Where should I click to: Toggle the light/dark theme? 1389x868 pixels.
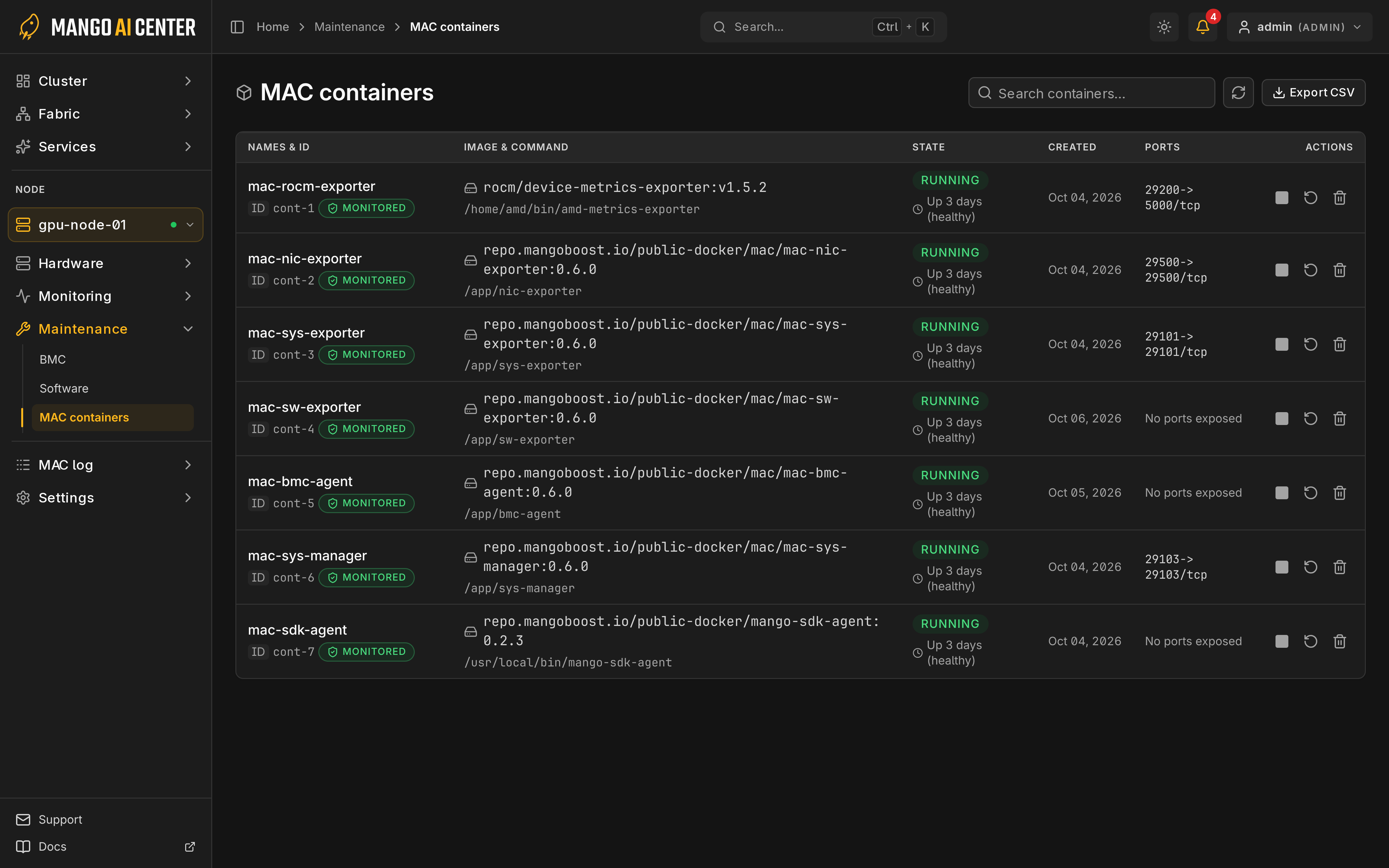1164,27
